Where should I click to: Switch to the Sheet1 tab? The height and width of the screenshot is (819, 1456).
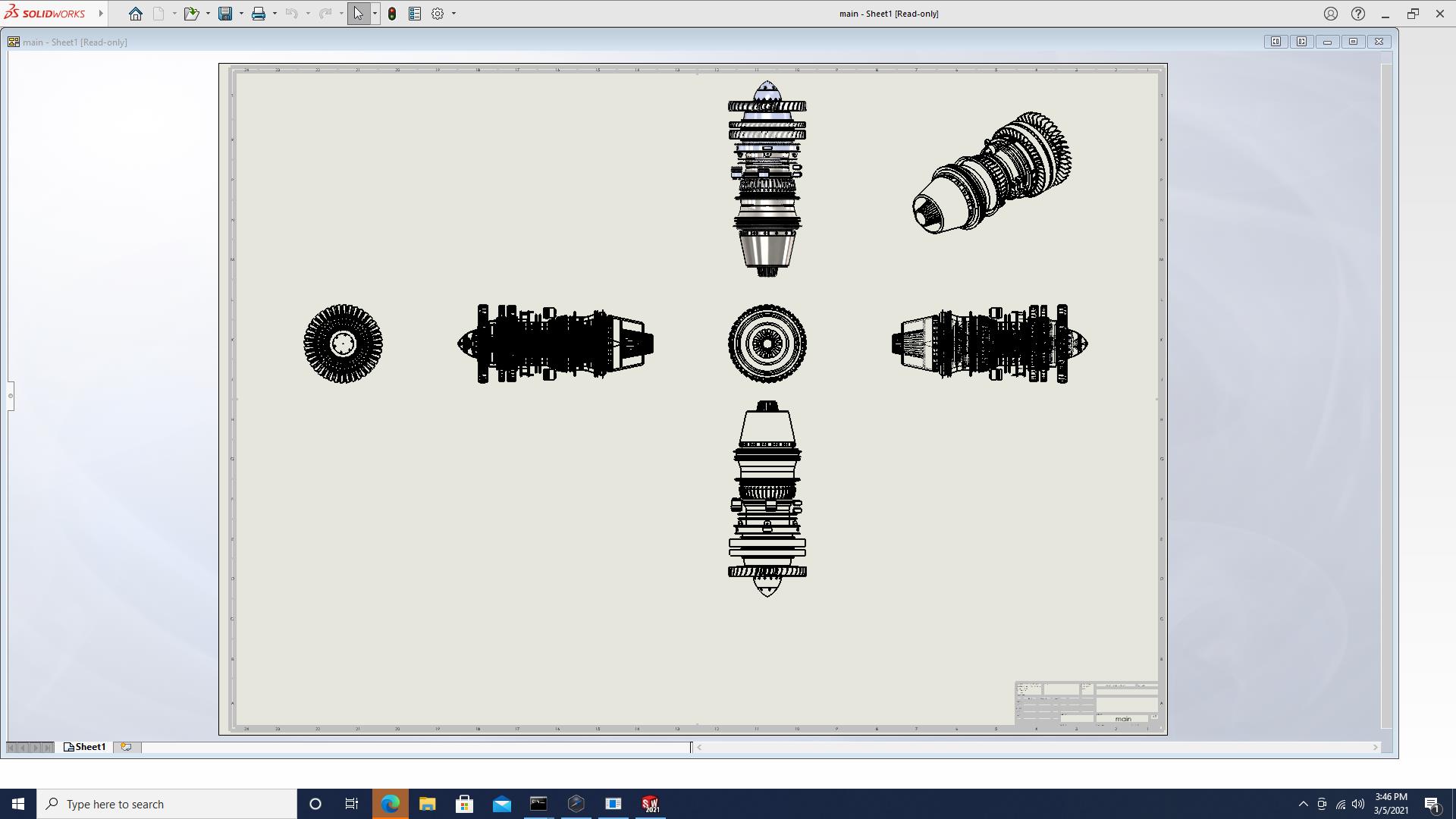tap(85, 747)
